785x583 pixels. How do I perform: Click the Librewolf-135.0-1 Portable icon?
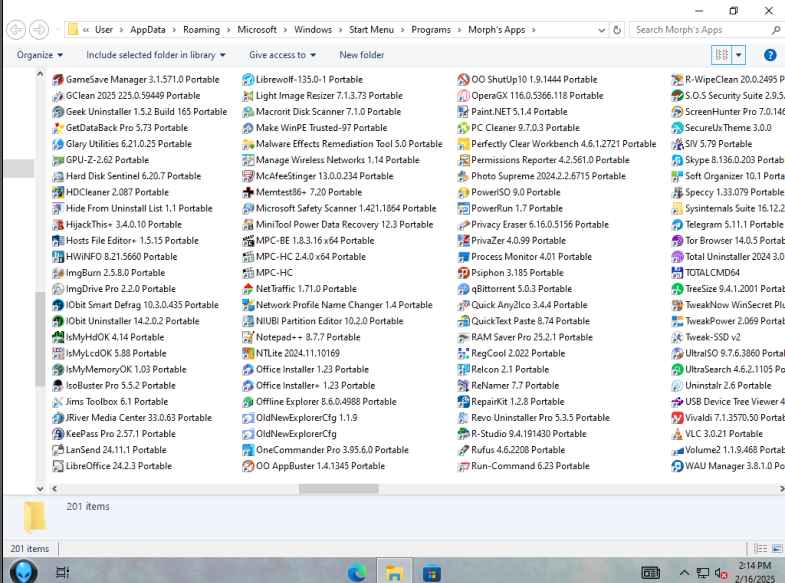248,80
